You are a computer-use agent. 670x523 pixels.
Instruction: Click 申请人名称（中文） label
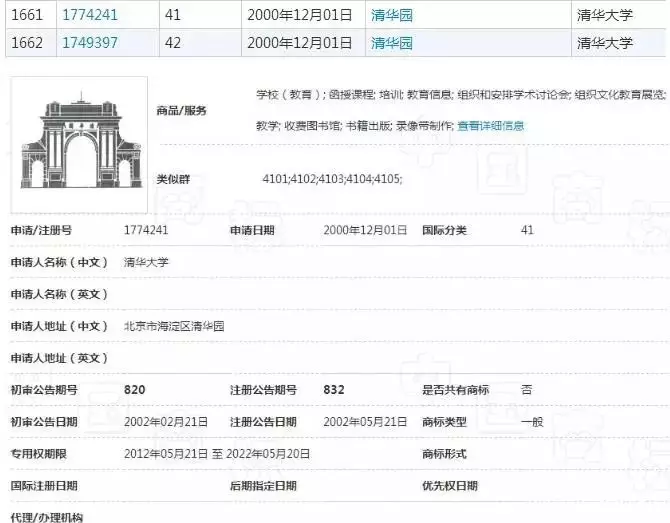coord(59,262)
